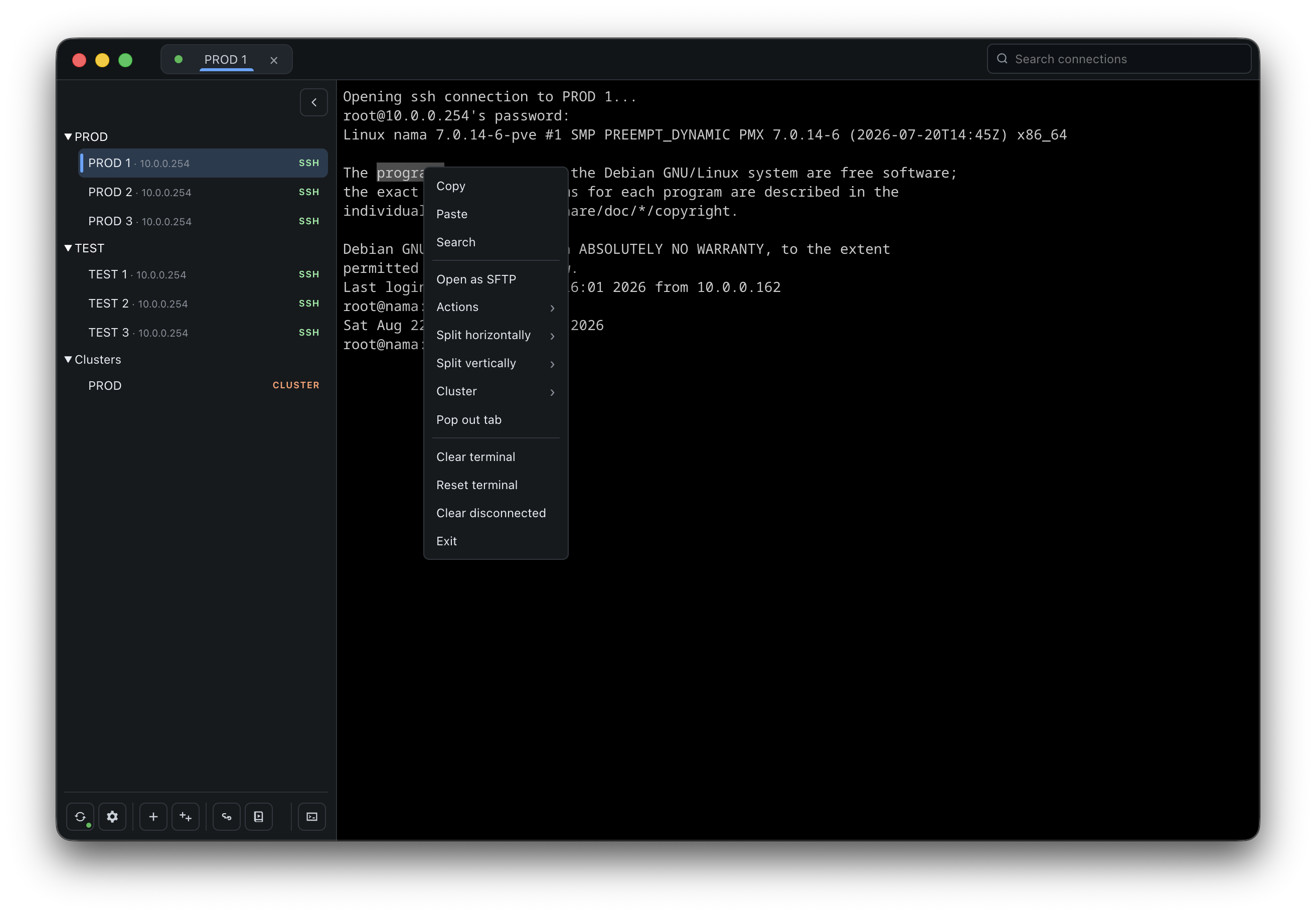The image size is (1316, 915).
Task: Click the CLUSTER badge on PROD
Action: 296,385
